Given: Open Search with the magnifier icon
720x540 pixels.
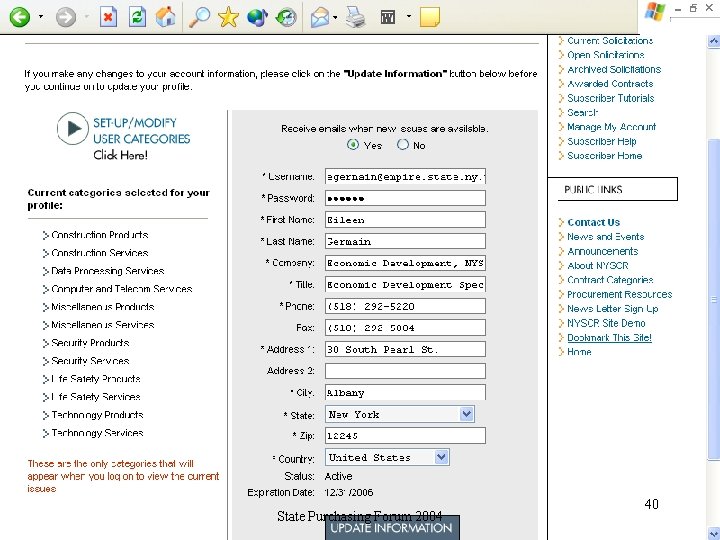Looking at the screenshot, I should 200,17.
